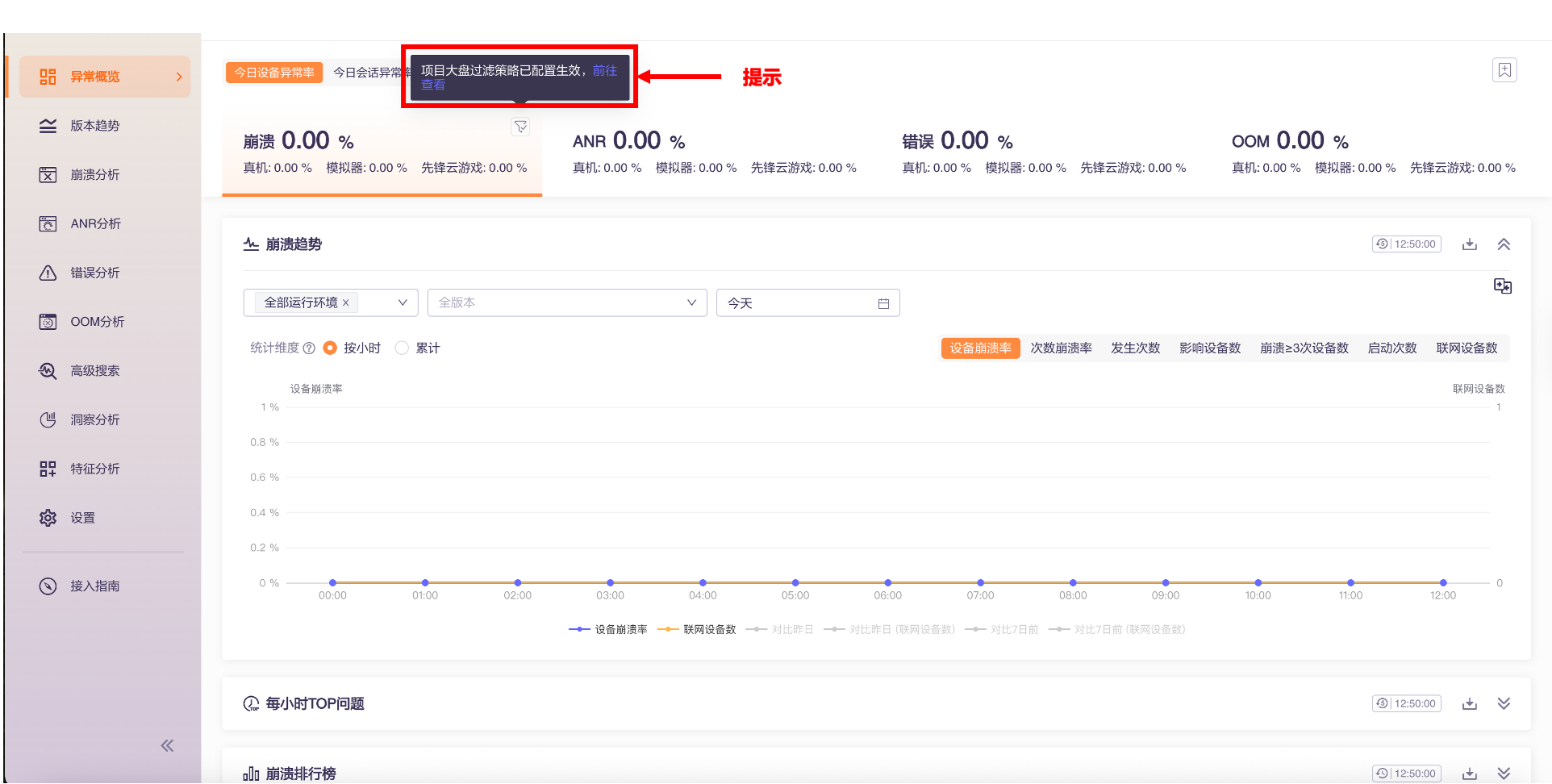Collapse the sidebar with double-chevron icon
Viewport: 1552px width, 784px height.
pos(167,745)
